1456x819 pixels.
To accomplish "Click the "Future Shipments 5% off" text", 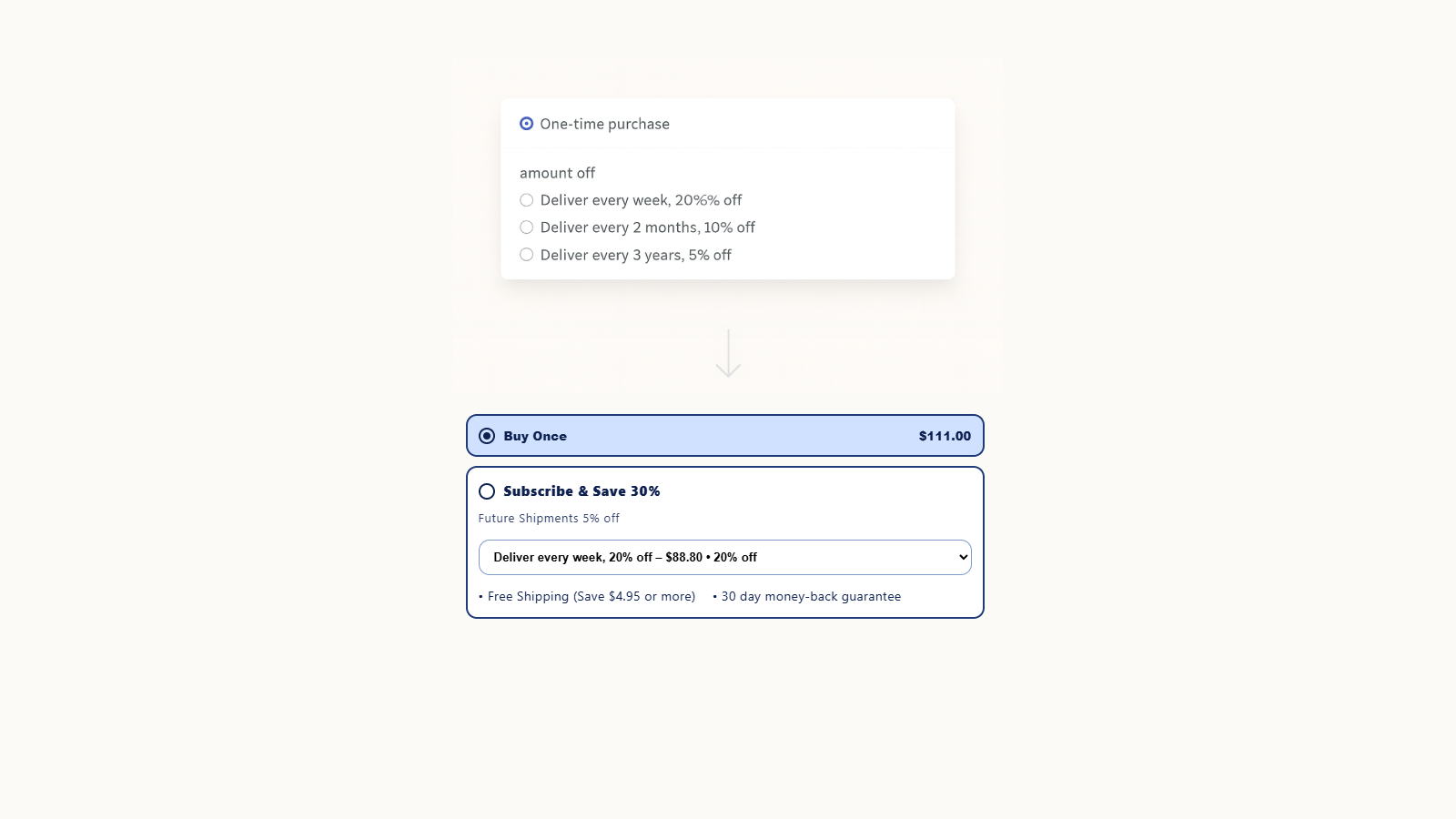I will point(549,519).
